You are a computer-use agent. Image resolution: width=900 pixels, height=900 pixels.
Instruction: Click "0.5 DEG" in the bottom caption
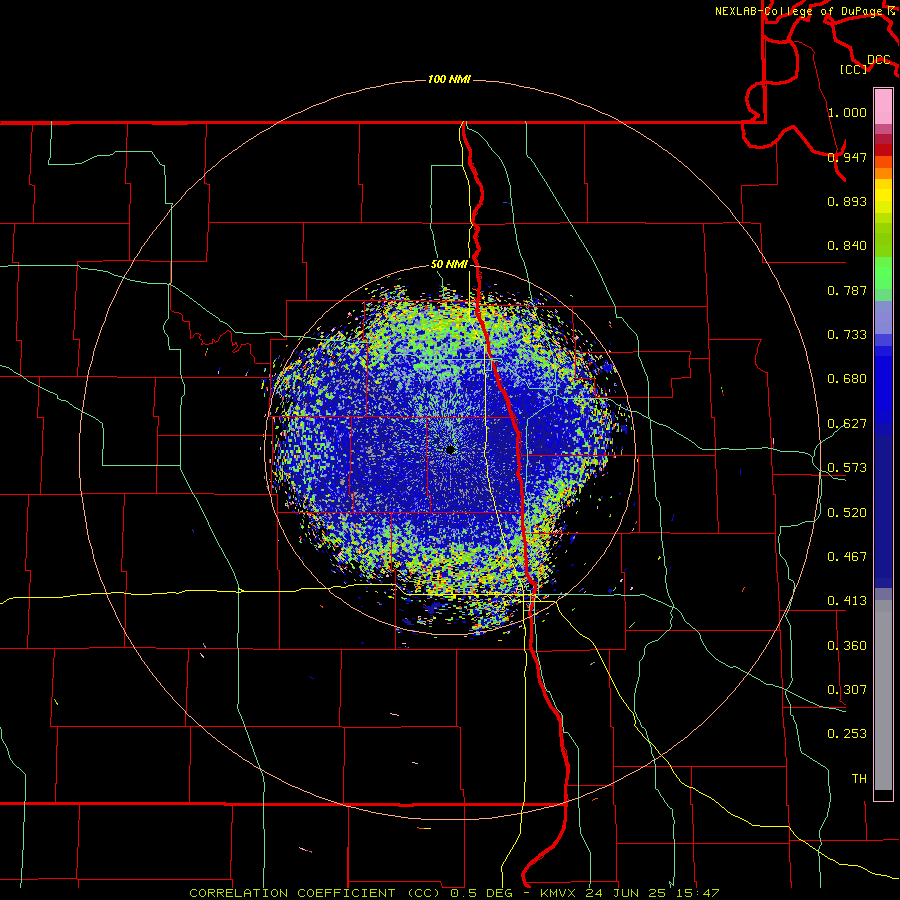pyautogui.click(x=481, y=893)
